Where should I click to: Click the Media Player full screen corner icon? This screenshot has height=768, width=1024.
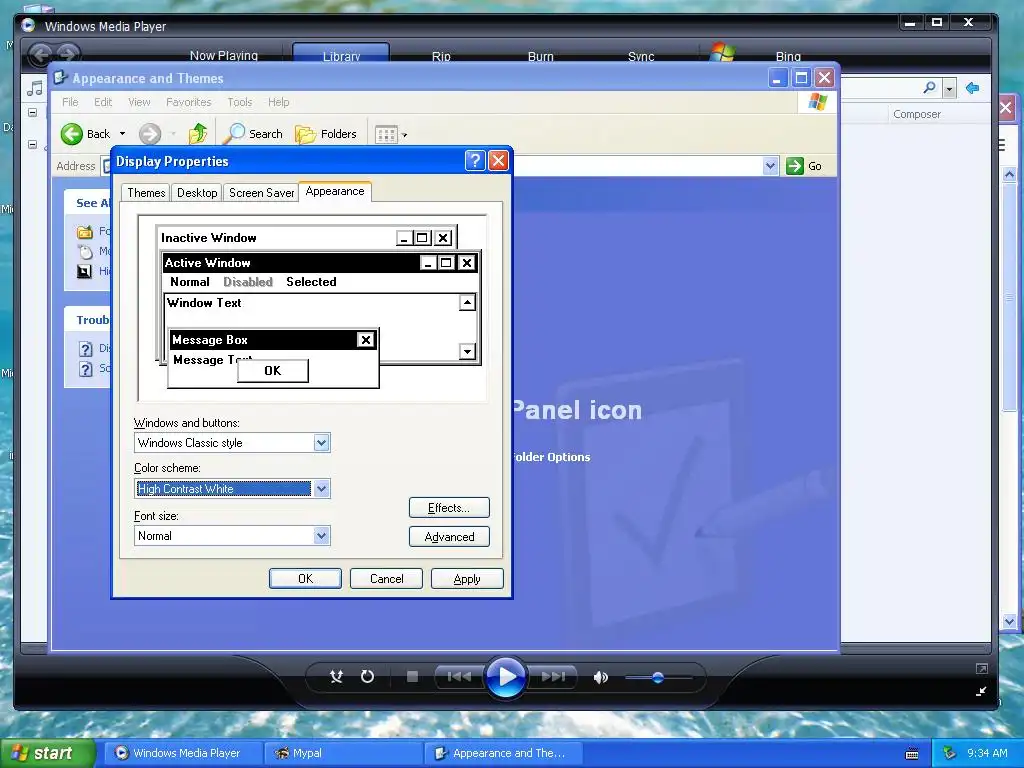[x=981, y=668]
